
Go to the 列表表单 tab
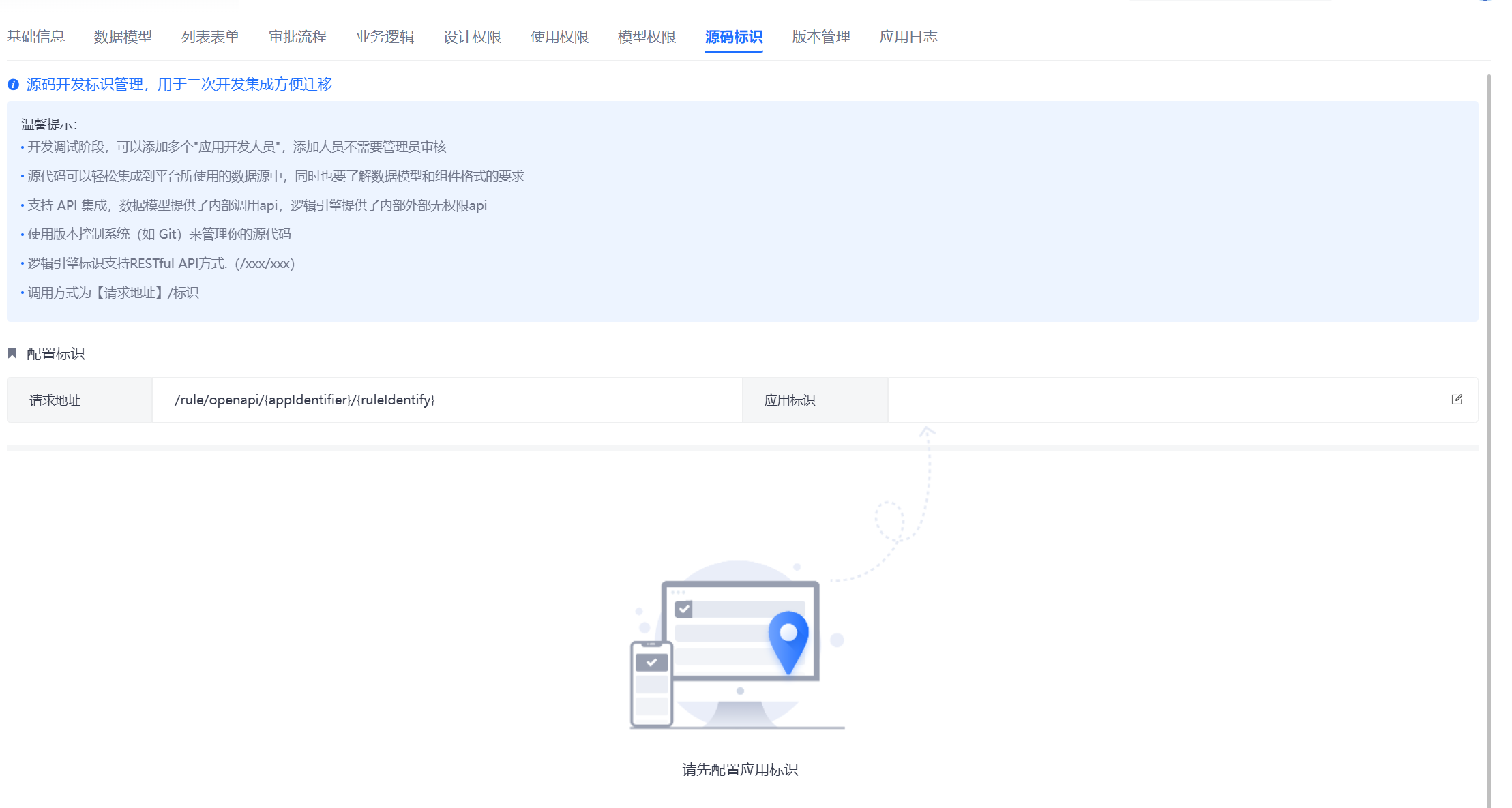coord(210,37)
